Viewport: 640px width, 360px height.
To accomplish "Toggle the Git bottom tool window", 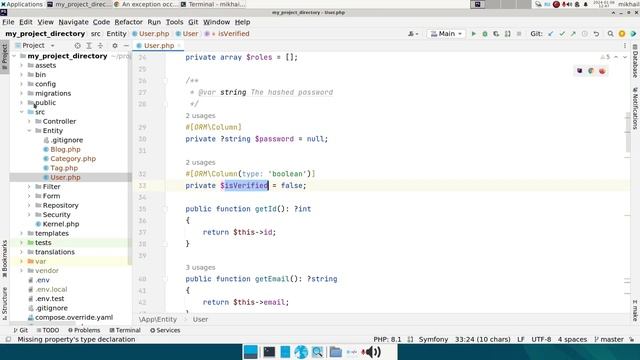I will point(20,330).
